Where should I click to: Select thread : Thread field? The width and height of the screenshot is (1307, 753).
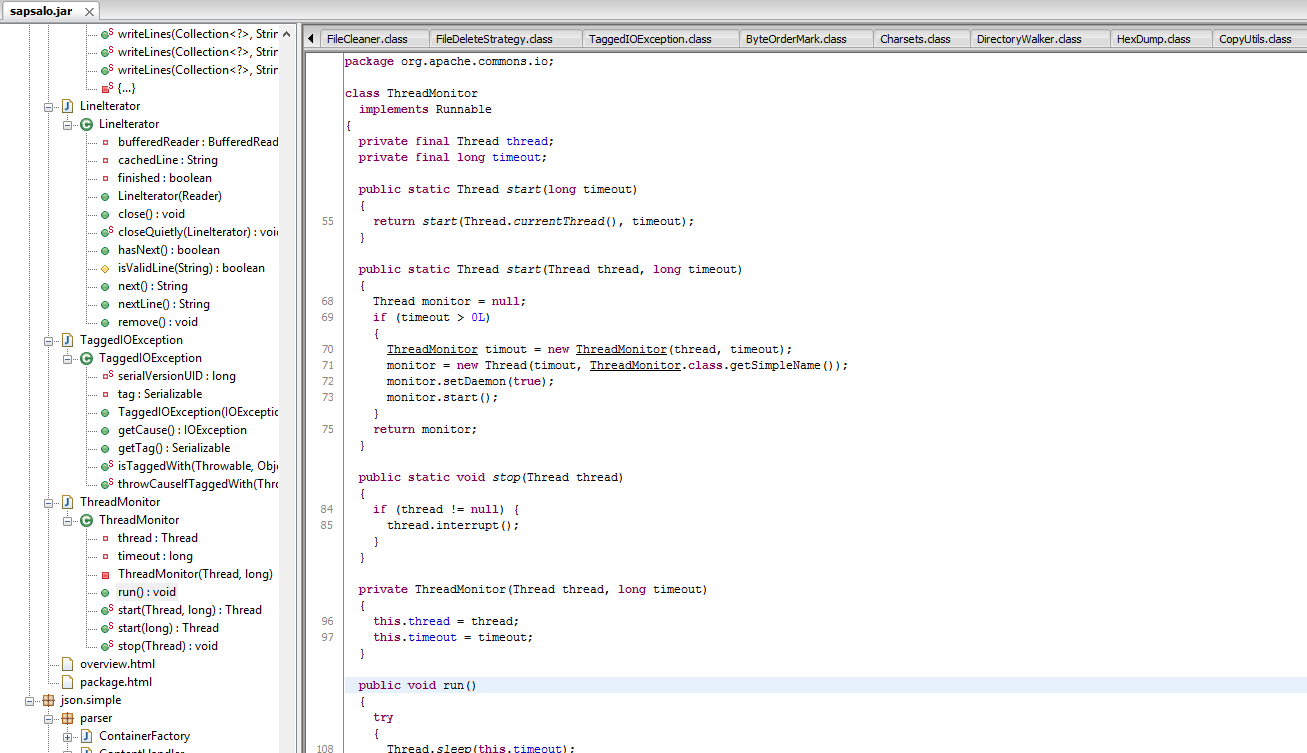coord(158,538)
